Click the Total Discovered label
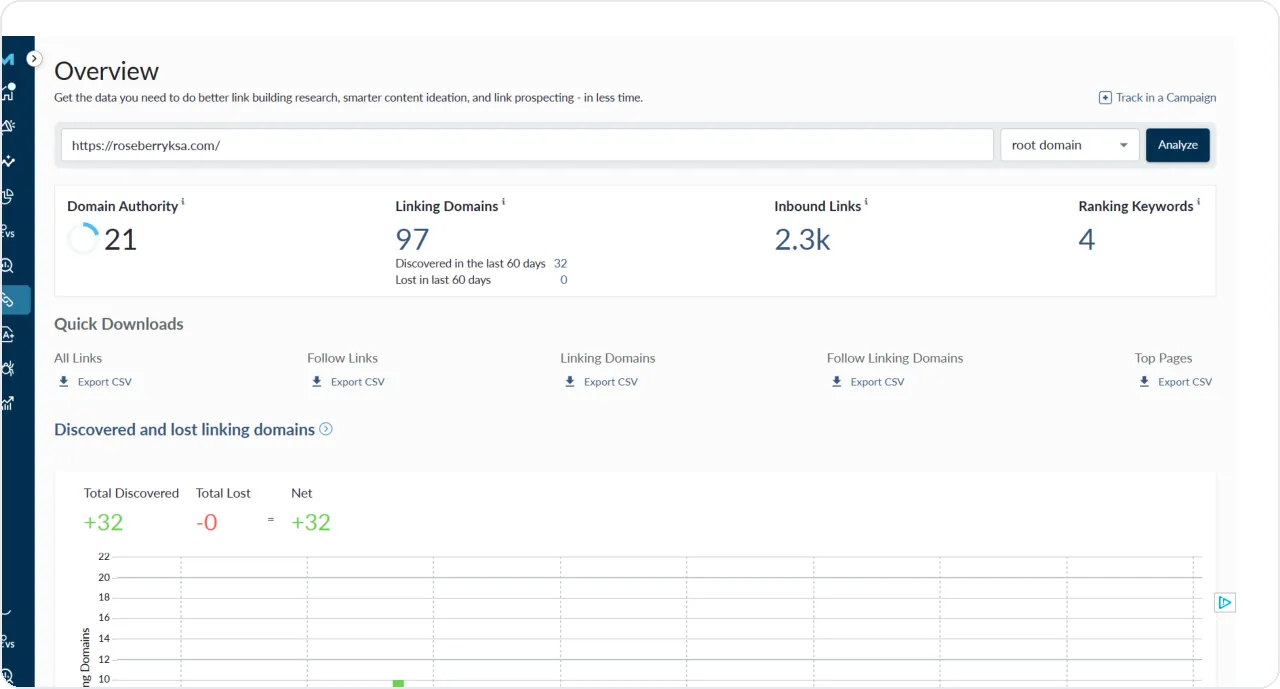Screen dimensions: 1280x689 tap(131, 493)
